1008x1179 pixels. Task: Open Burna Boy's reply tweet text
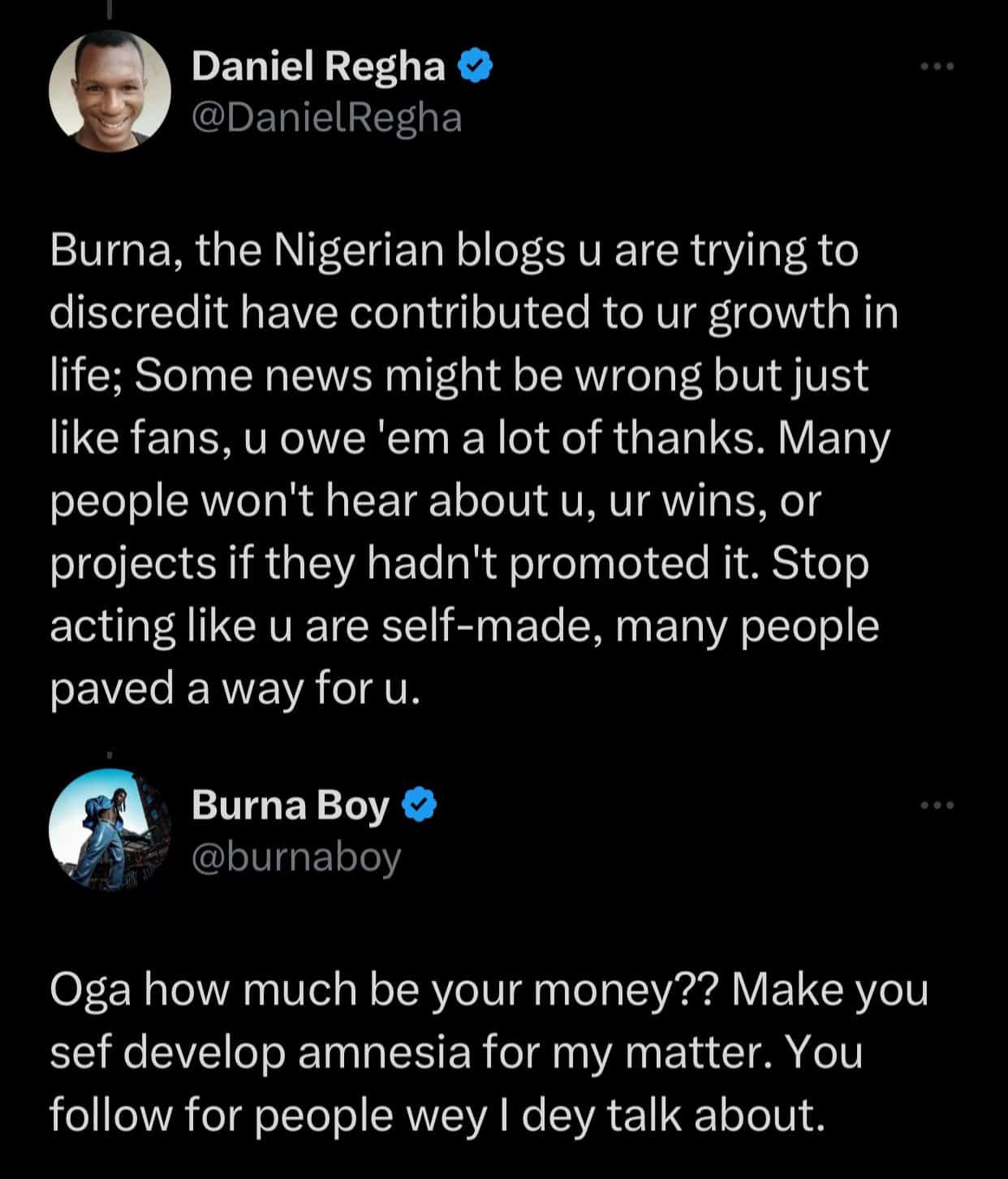488,1052
